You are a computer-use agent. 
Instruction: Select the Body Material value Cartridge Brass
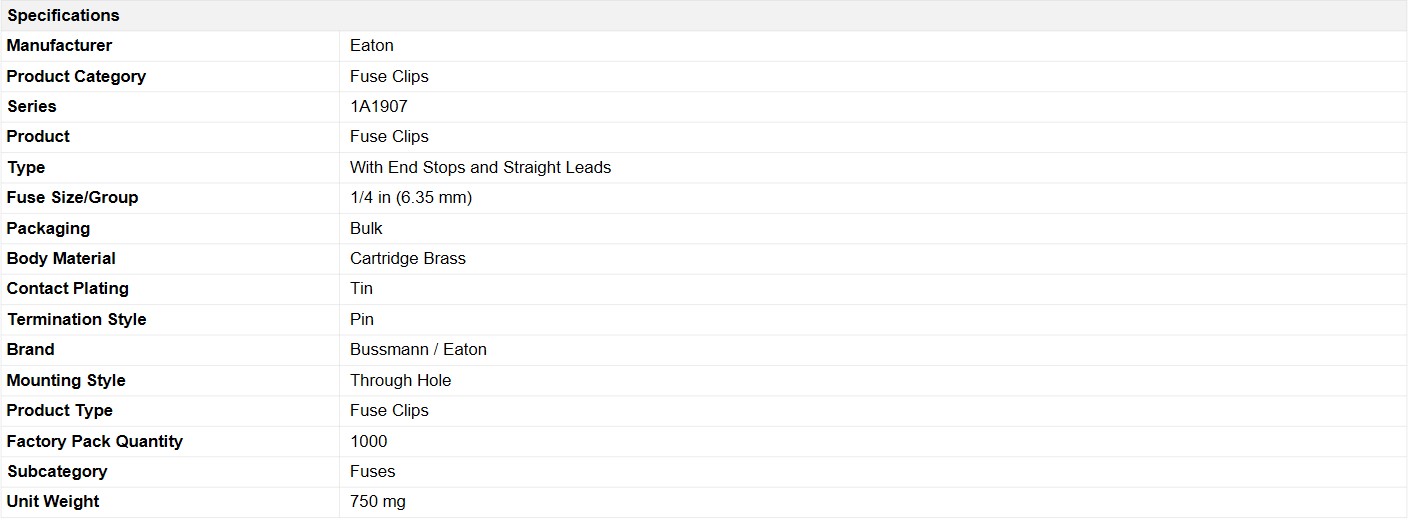pyautogui.click(x=408, y=259)
